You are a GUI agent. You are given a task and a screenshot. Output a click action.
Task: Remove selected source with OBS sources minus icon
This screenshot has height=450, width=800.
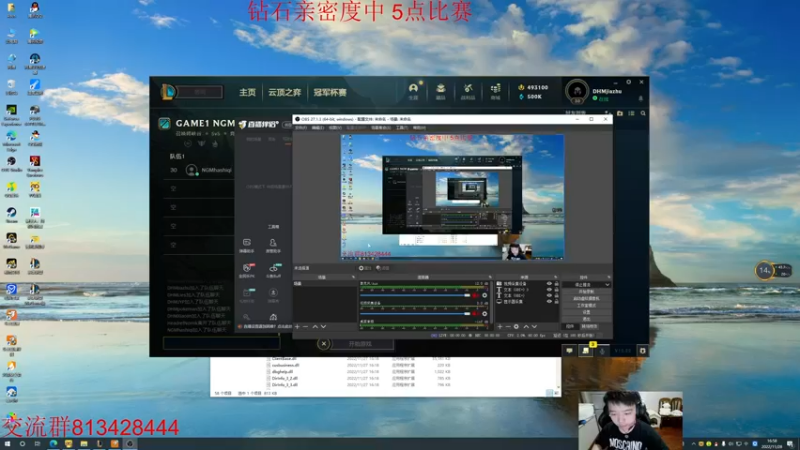508,327
